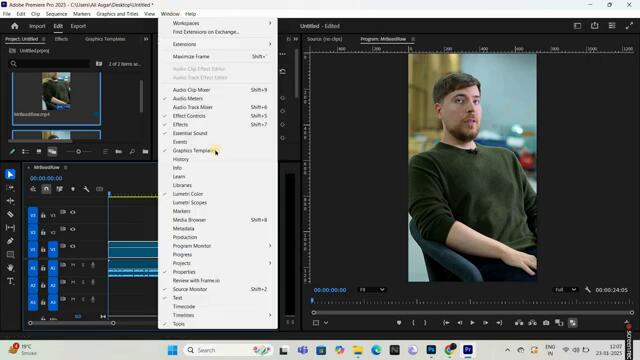Open the Sequence menu

56,14
